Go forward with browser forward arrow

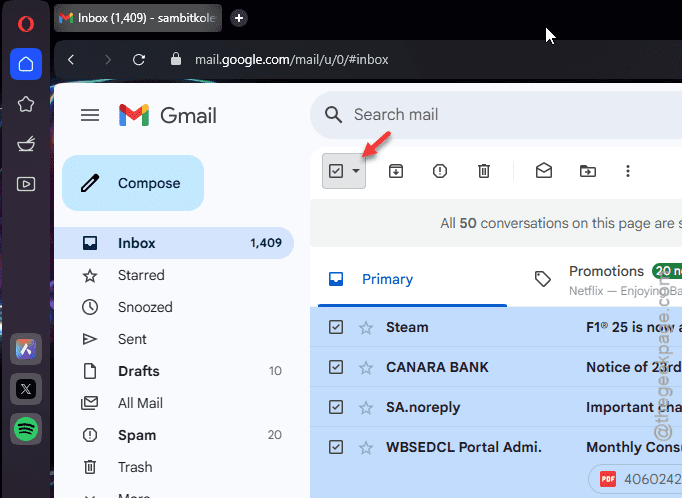[x=107, y=60]
